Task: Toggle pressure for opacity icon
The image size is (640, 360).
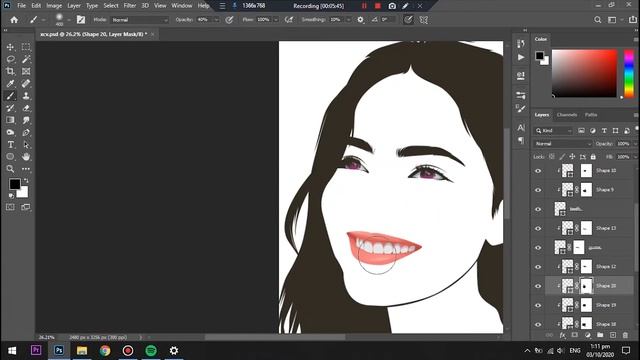Action: 229,20
